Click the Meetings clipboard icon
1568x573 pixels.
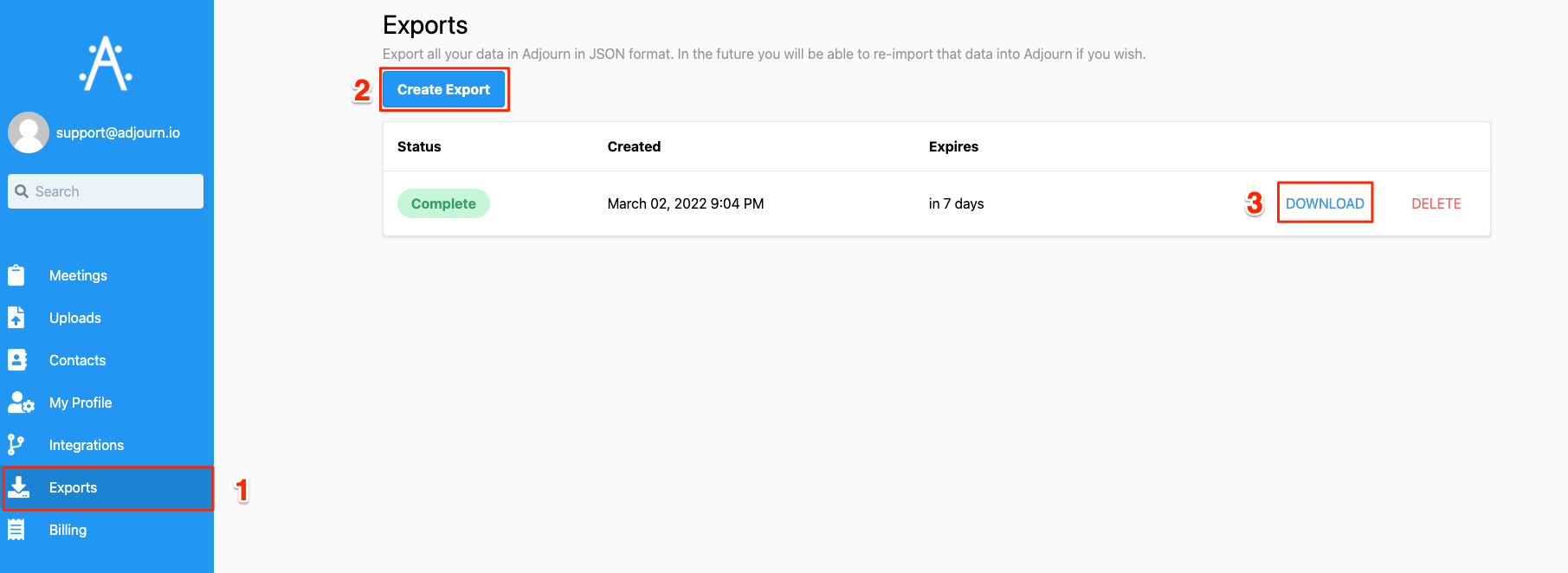16,275
